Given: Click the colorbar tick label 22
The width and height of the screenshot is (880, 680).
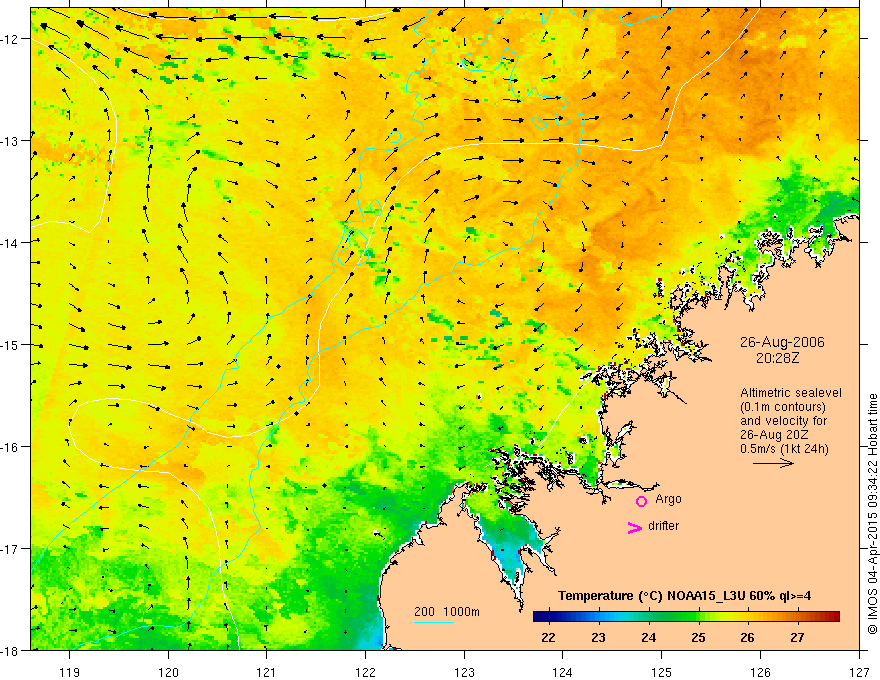Looking at the screenshot, I should pyautogui.click(x=548, y=637).
